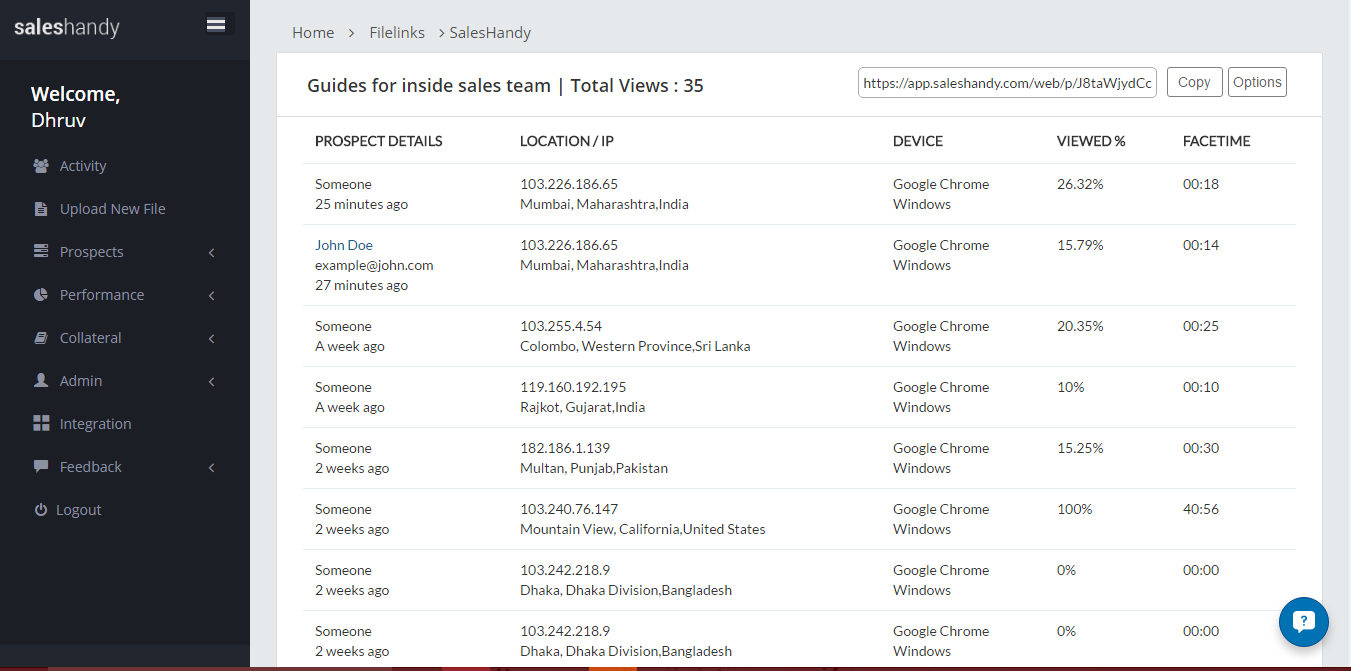Expand the Prospects submenu chevron

(x=211, y=253)
